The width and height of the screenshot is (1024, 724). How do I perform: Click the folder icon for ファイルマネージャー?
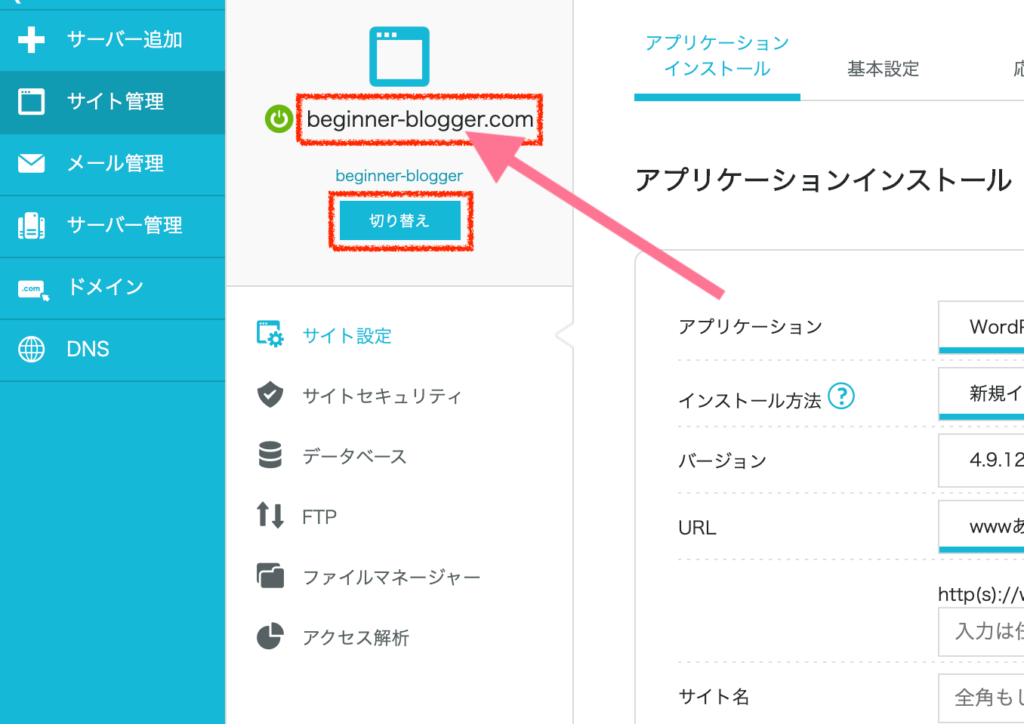tap(270, 577)
